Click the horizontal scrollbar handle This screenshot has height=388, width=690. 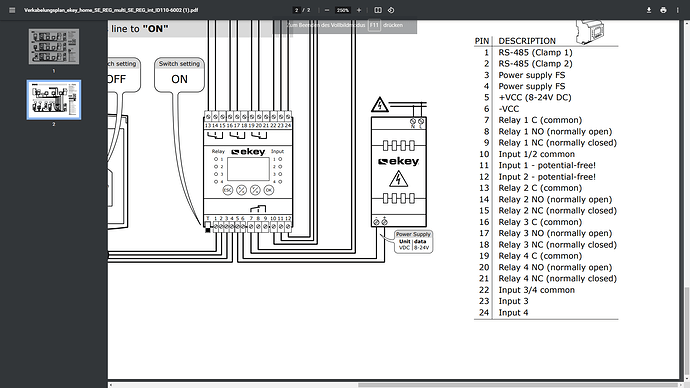coord(517,385)
